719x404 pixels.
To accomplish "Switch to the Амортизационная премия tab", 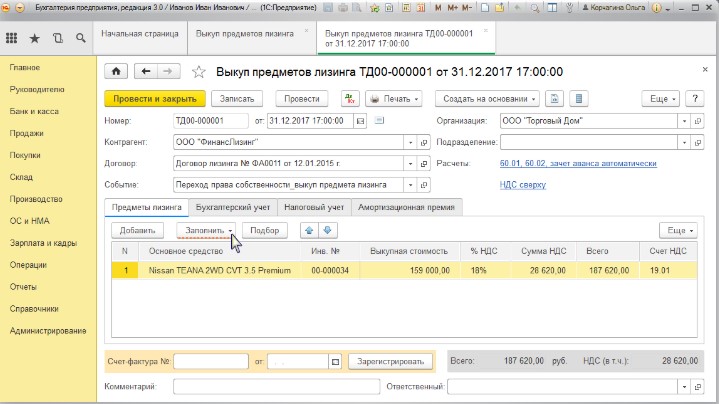I will pos(407,207).
